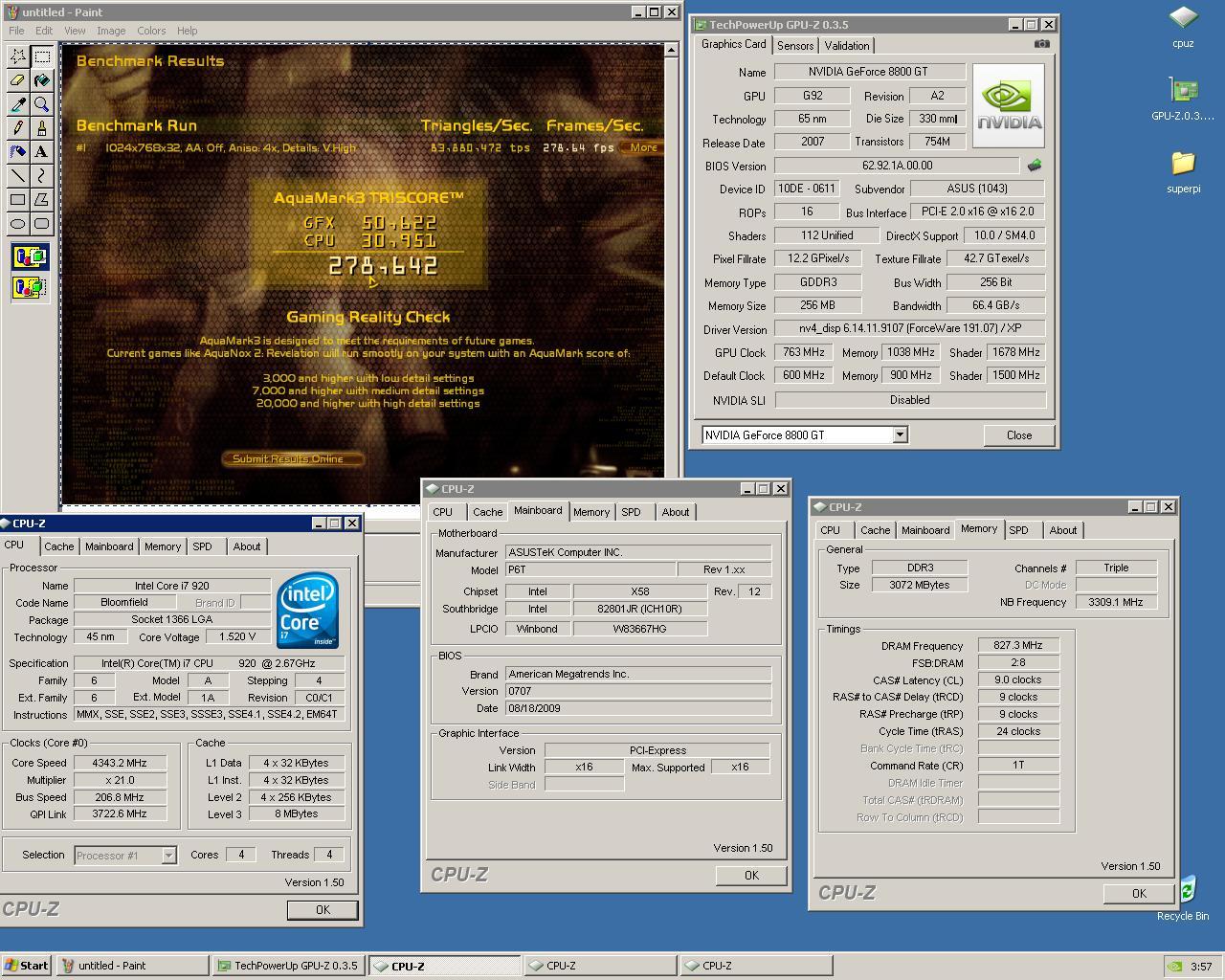The image size is (1225, 980).
Task: Open About tab in CPU-Z DDR3 Timings window
Action: point(1063,530)
